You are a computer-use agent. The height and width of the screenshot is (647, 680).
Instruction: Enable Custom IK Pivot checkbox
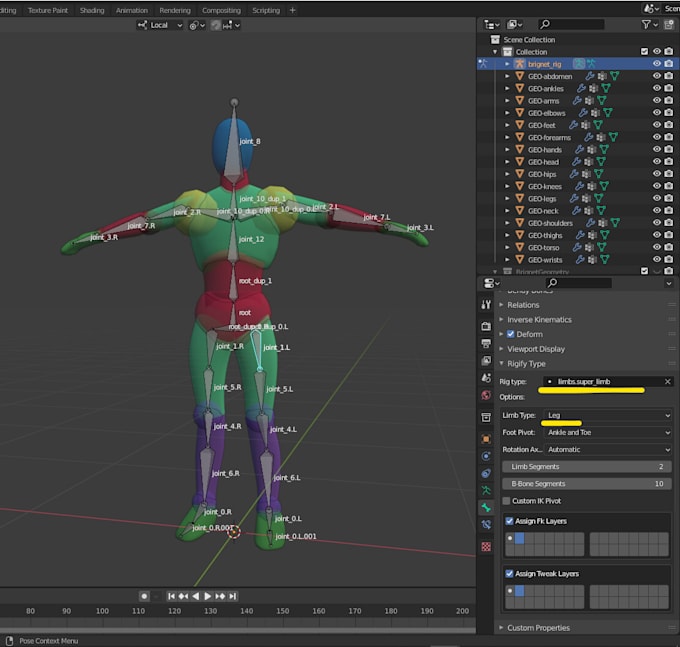[x=506, y=501]
